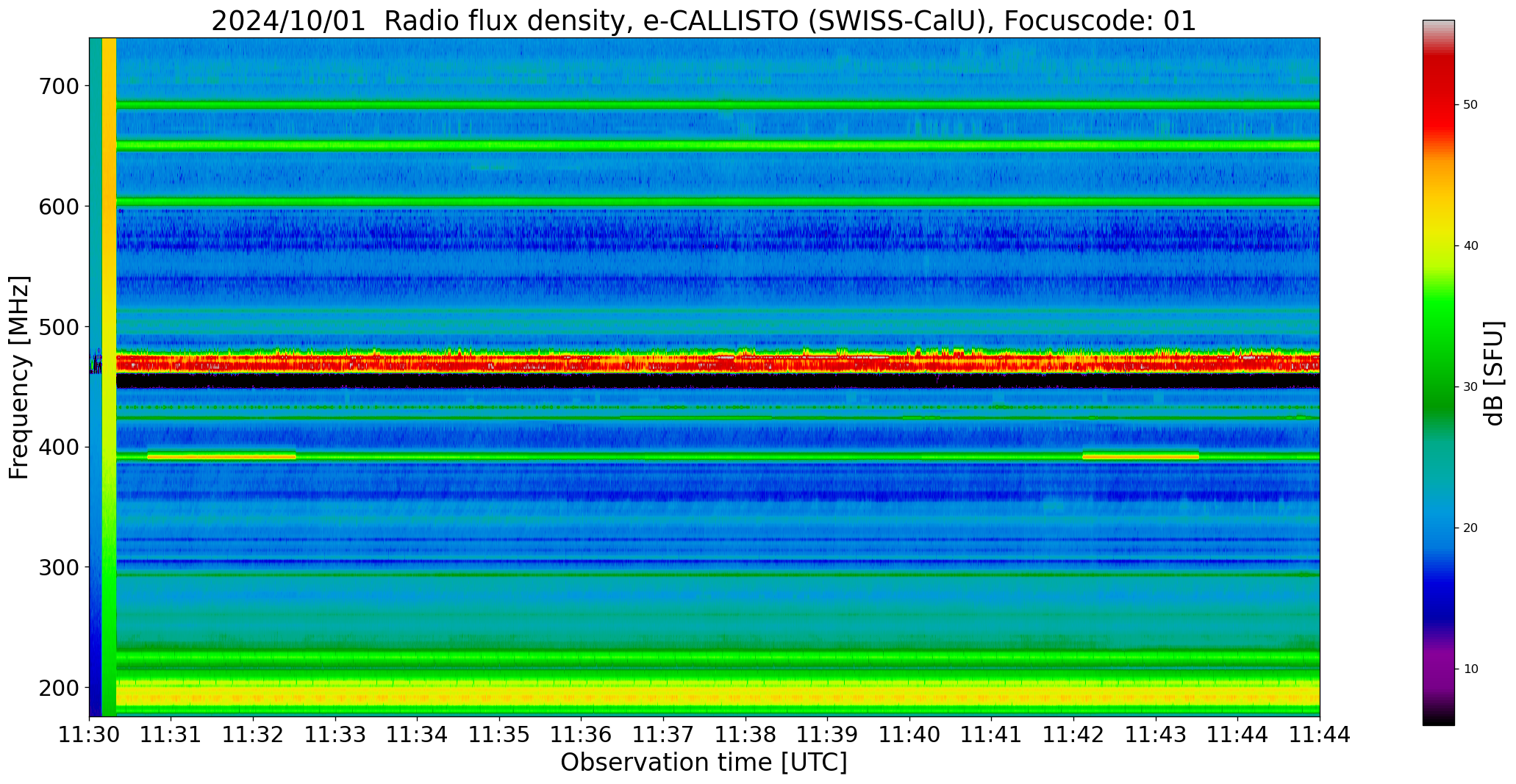Click the 11:30 time tick label
This screenshot has width=1516, height=784.
coord(90,734)
